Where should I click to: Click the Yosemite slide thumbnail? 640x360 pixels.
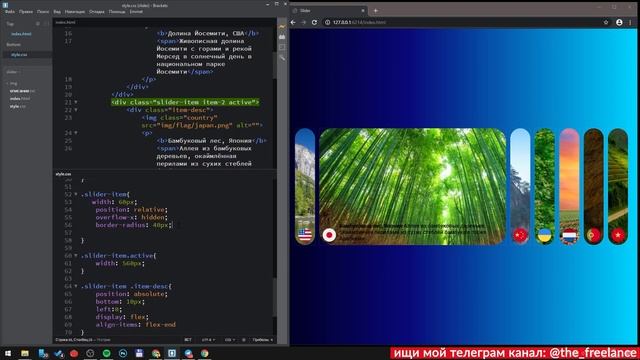(305, 187)
